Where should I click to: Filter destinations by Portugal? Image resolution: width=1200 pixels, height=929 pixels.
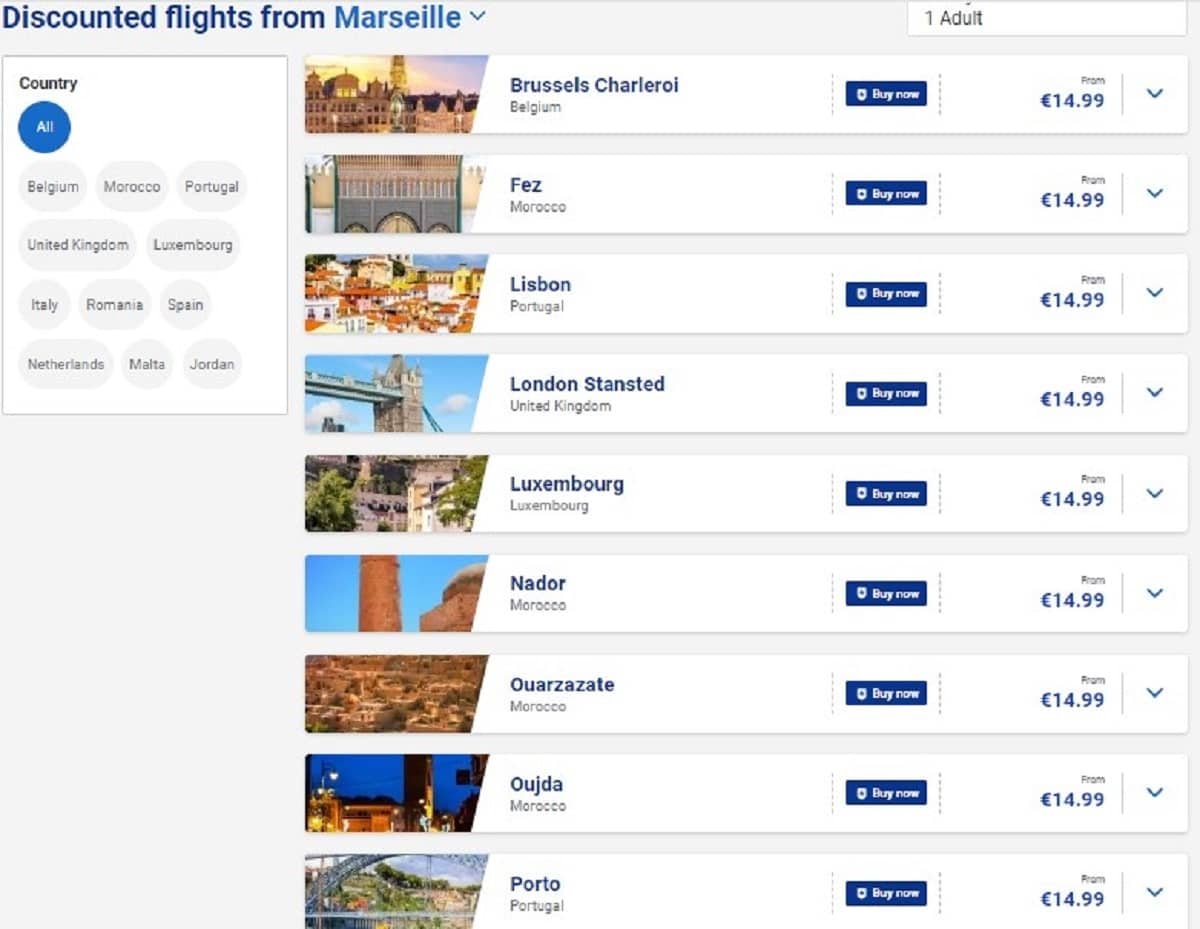pos(211,187)
